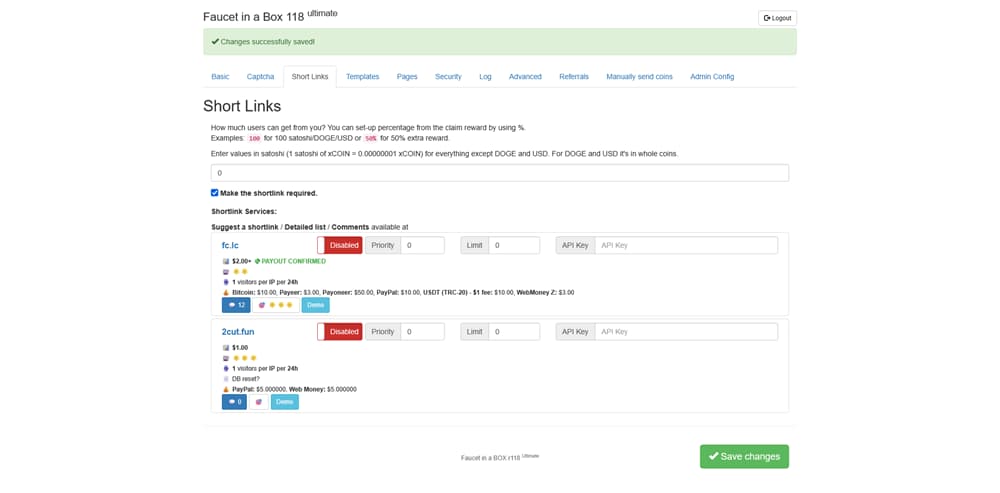Screen dimensions: 1000x493
Task: Open 2cut.fun comments button showing 0
Action: click(234, 402)
